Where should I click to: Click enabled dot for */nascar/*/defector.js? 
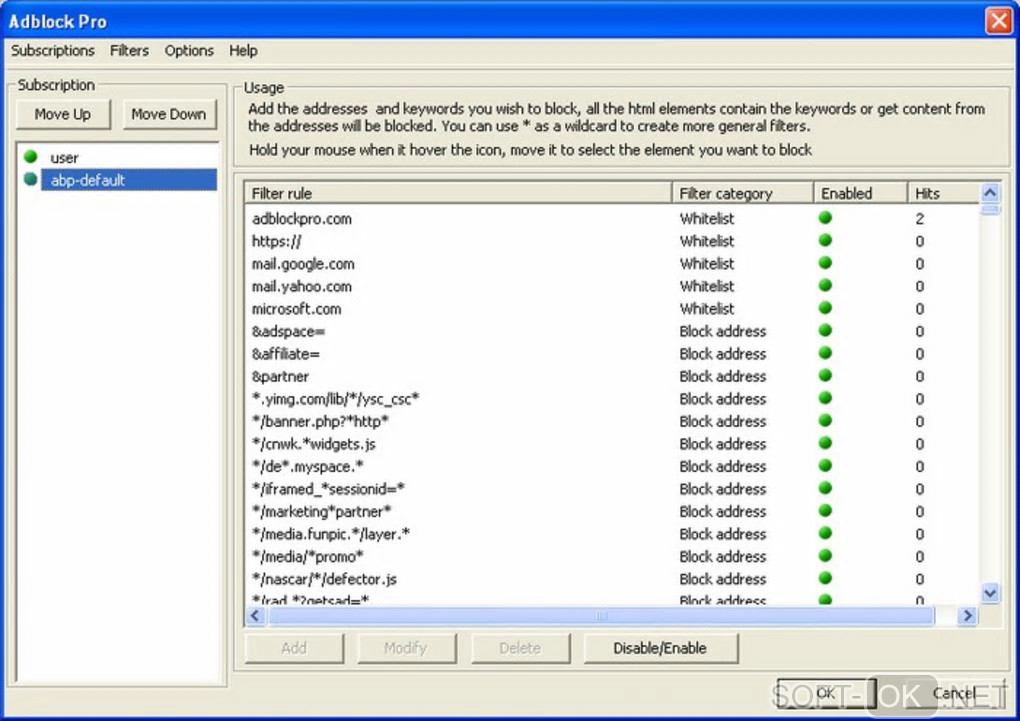pyautogui.click(x=825, y=578)
